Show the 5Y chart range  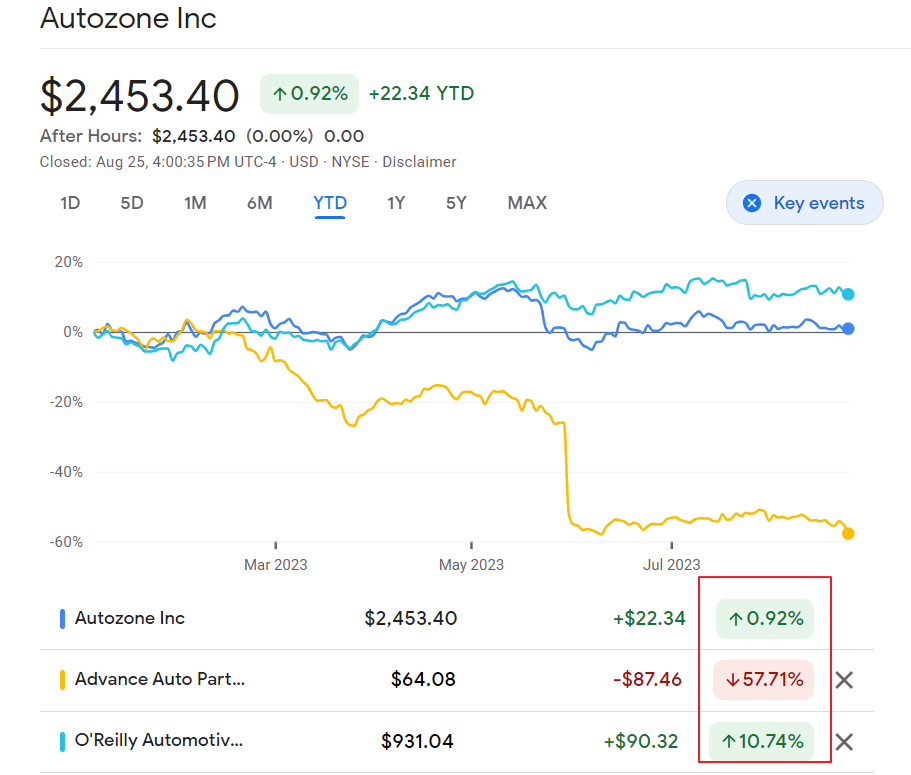(456, 203)
